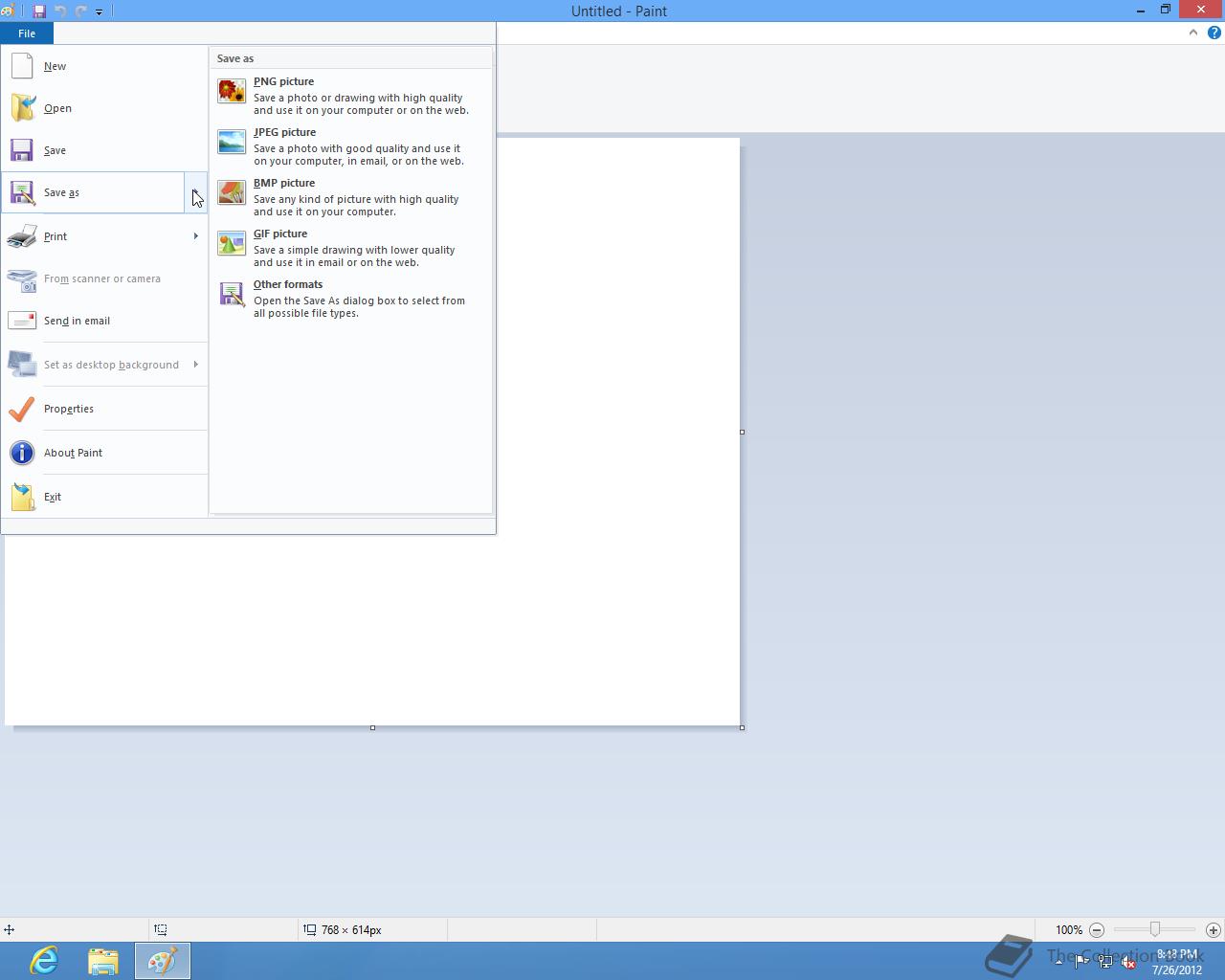Image resolution: width=1225 pixels, height=980 pixels.
Task: Click the About Paint info icon
Action: click(x=22, y=453)
